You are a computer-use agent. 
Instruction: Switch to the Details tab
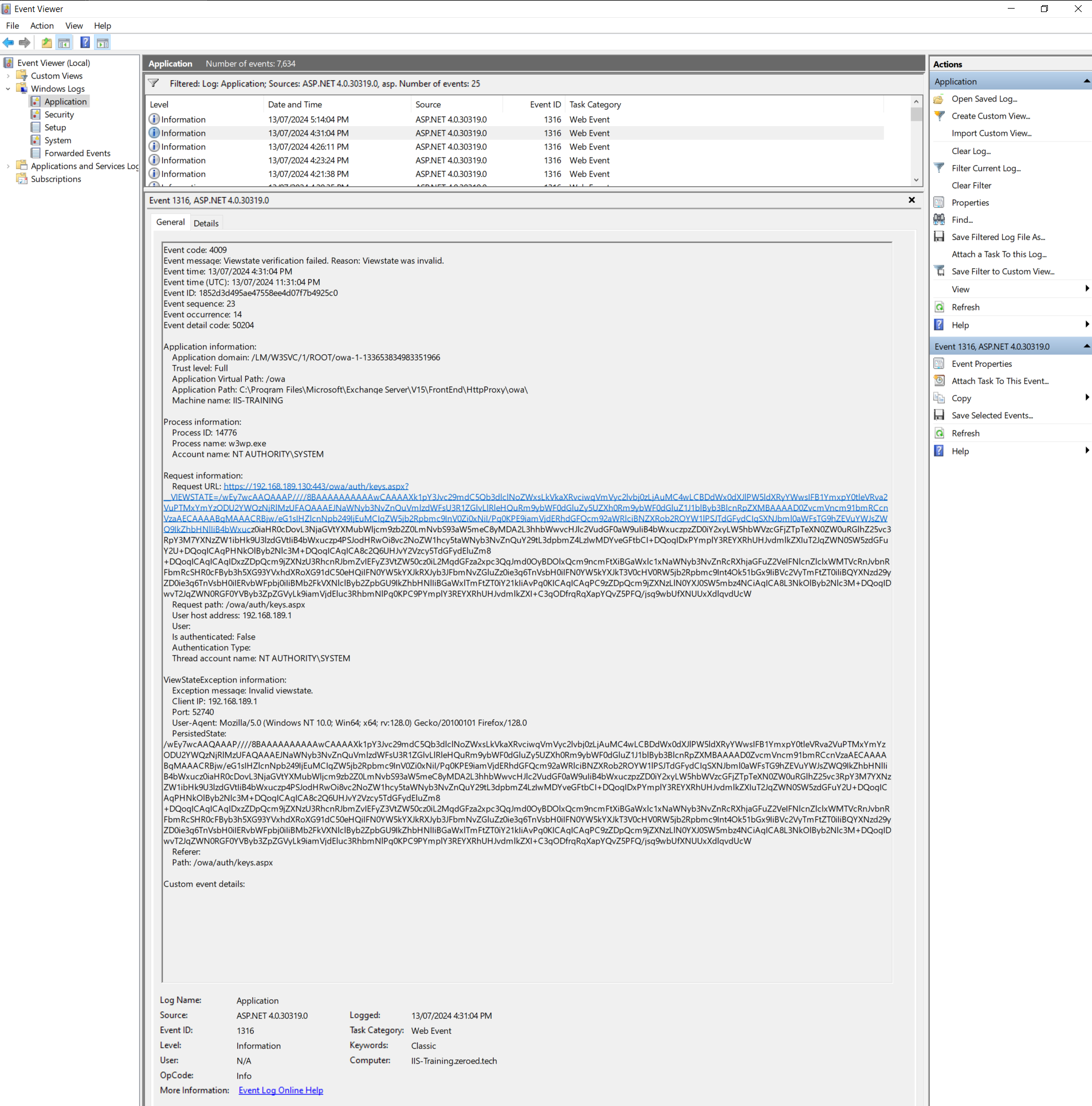pos(206,223)
